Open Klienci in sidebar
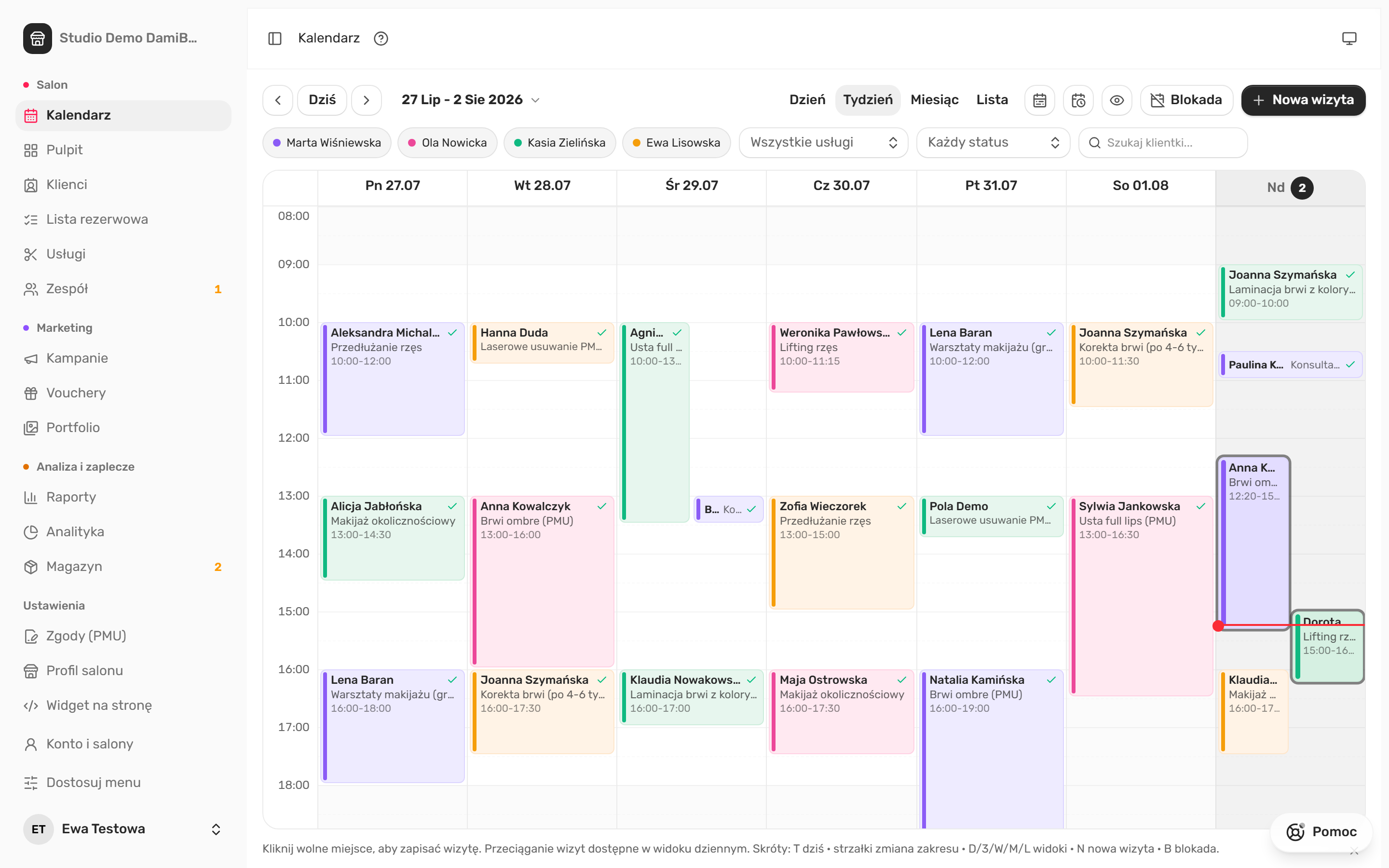This screenshot has height=868, width=1389. click(123, 185)
